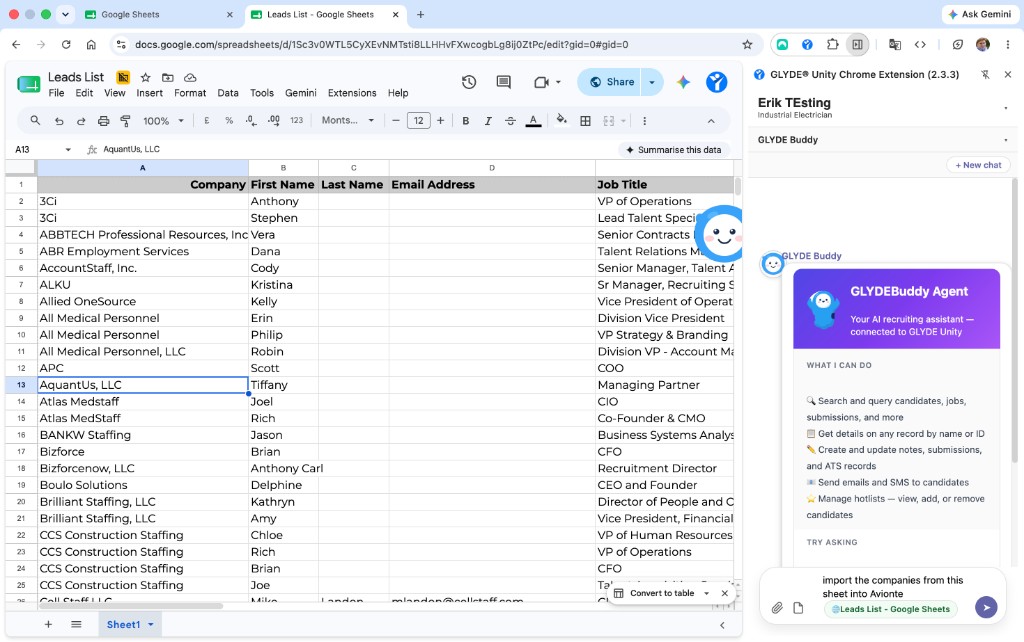This screenshot has height=642, width=1024.
Task: Move the document with folder icon
Action: tap(168, 77)
